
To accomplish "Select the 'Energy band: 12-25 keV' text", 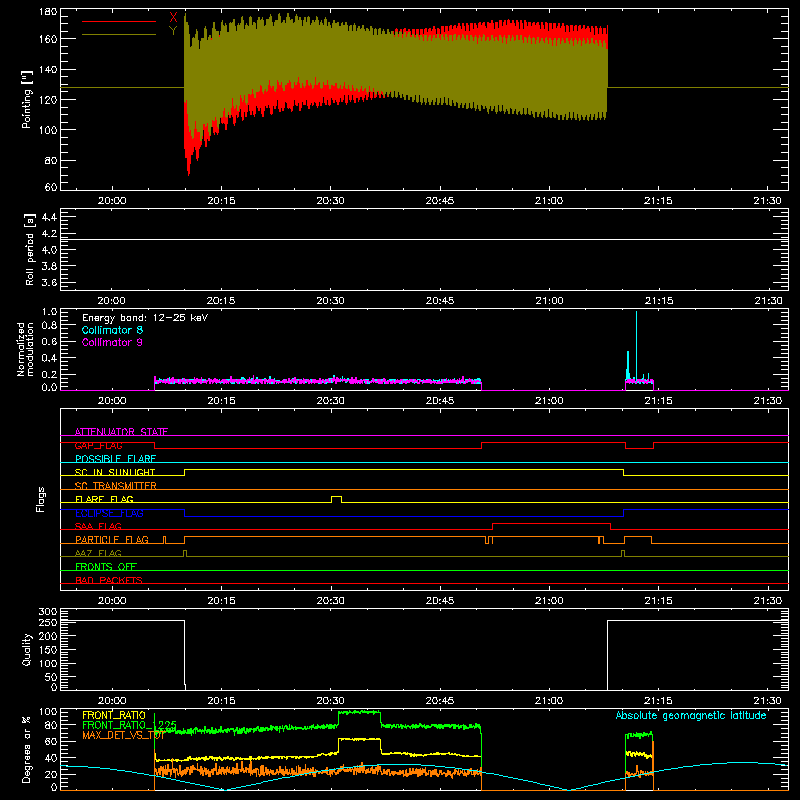I will click(145, 318).
